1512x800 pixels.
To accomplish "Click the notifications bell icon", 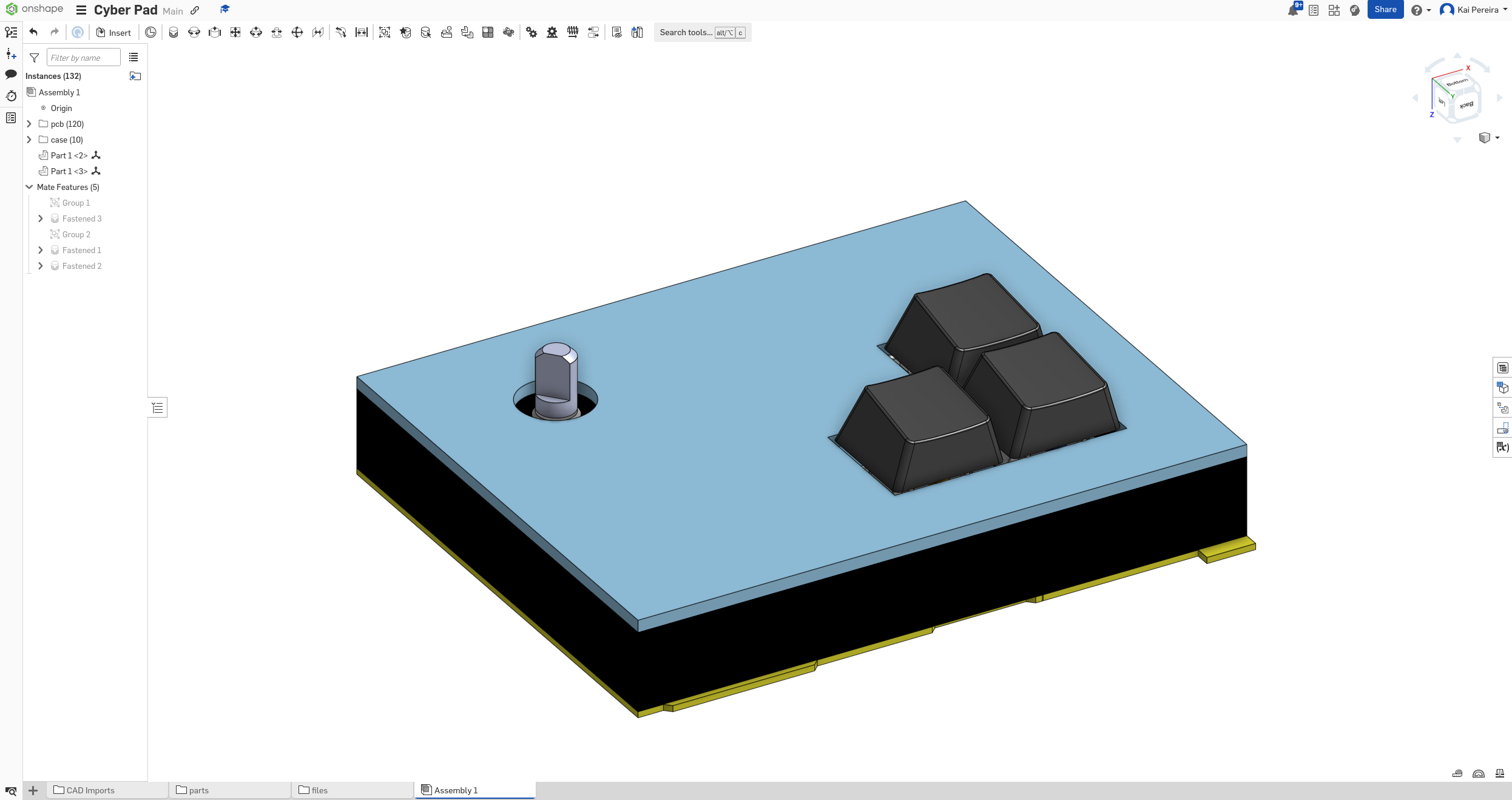I will [1293, 10].
